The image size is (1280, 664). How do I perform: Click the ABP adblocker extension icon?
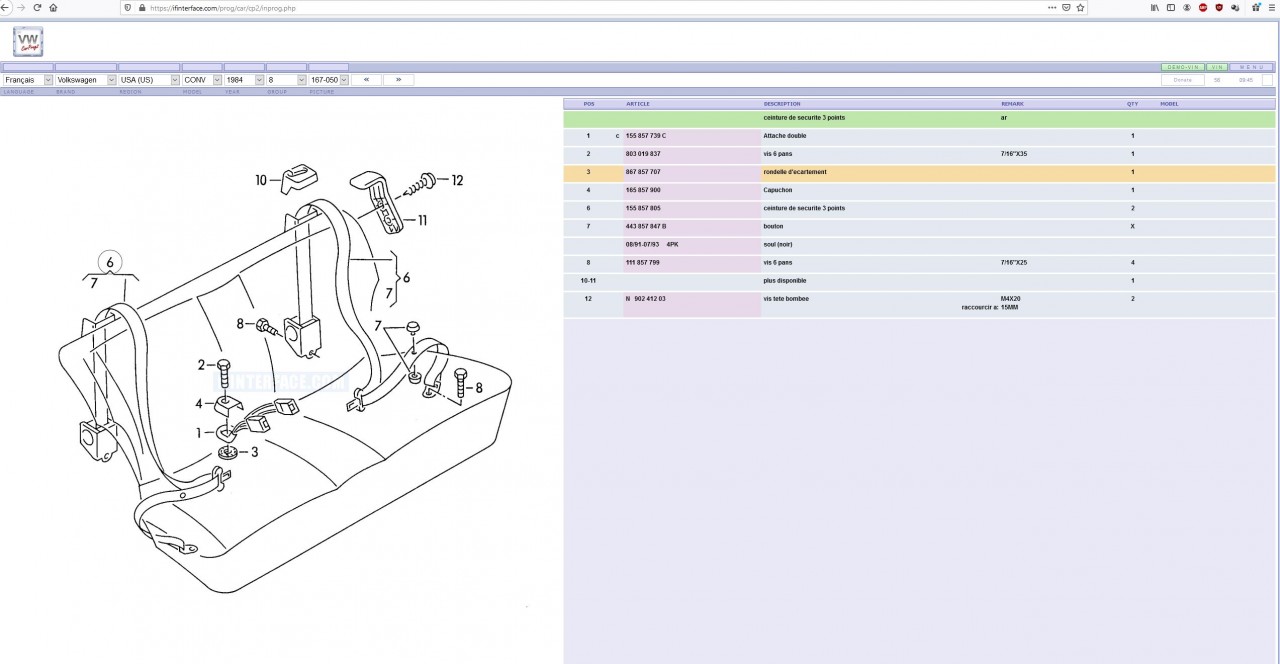coord(1203,7)
